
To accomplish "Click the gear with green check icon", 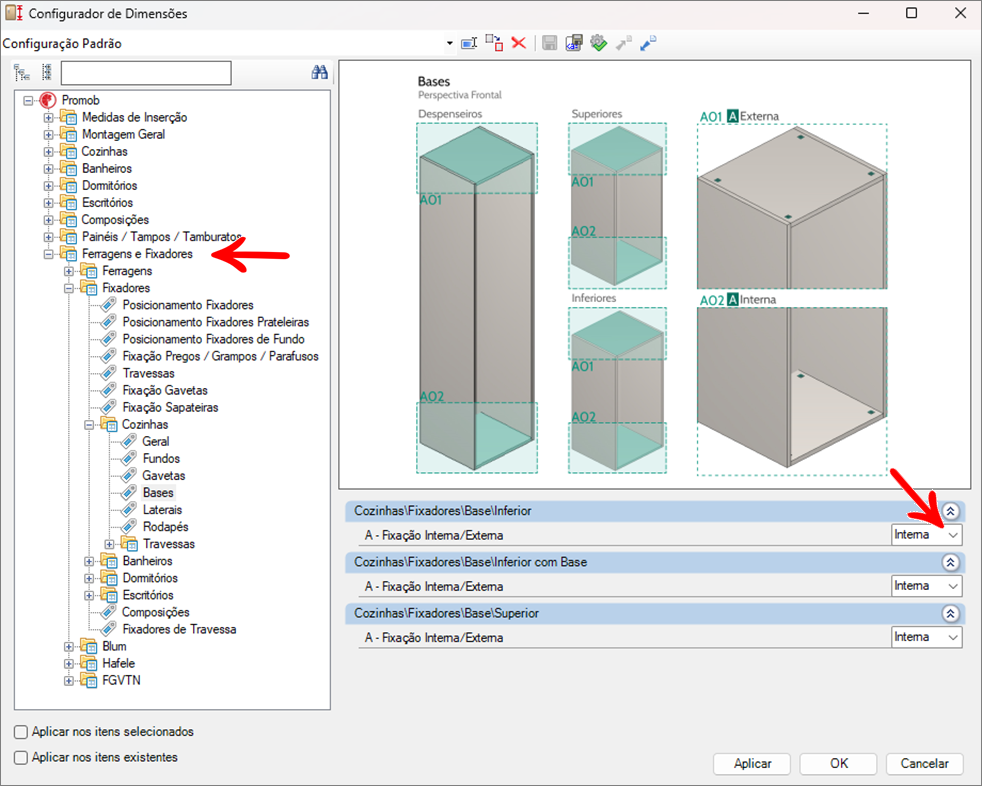I will point(599,43).
